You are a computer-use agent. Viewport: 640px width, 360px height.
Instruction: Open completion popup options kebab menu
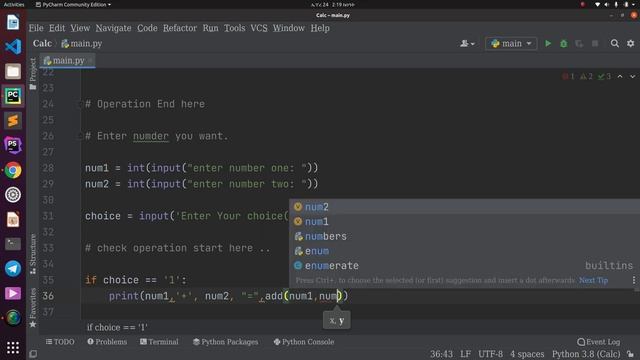633,280
